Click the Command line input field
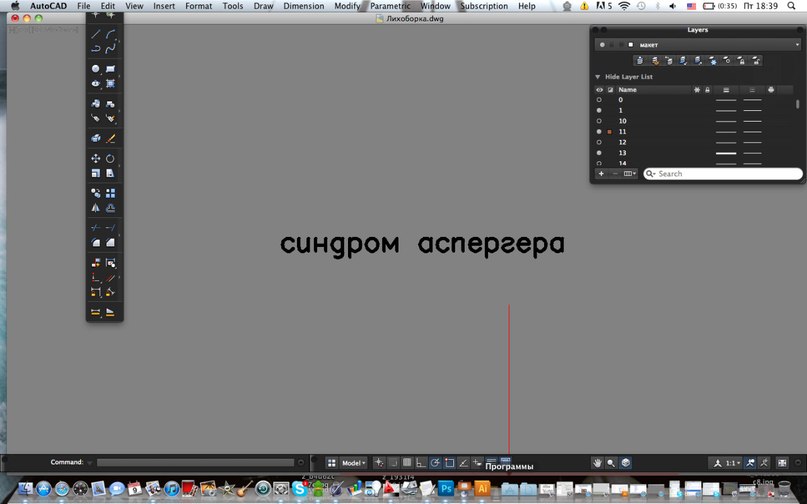This screenshot has width=807, height=504. [195, 463]
